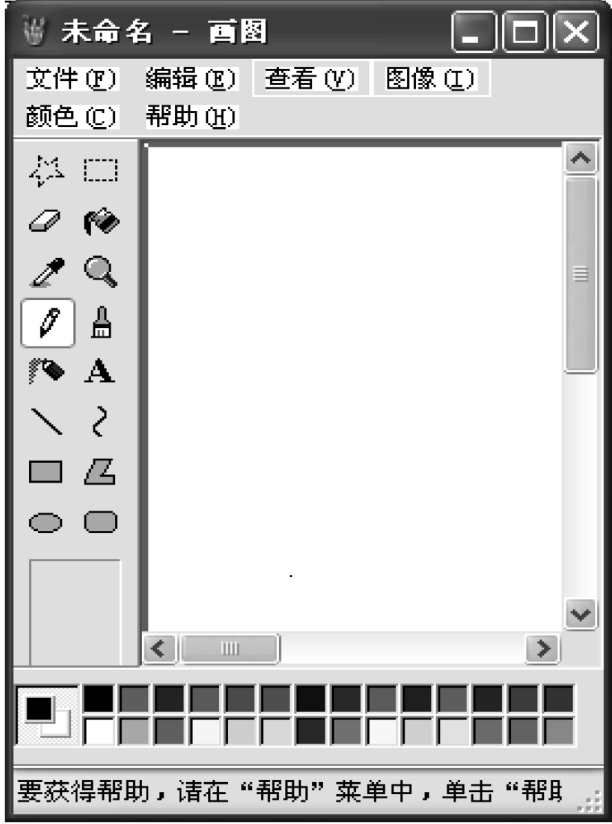Screen dimensions: 612x824
Task: Choose the Eraser tool
Action: 45,221
